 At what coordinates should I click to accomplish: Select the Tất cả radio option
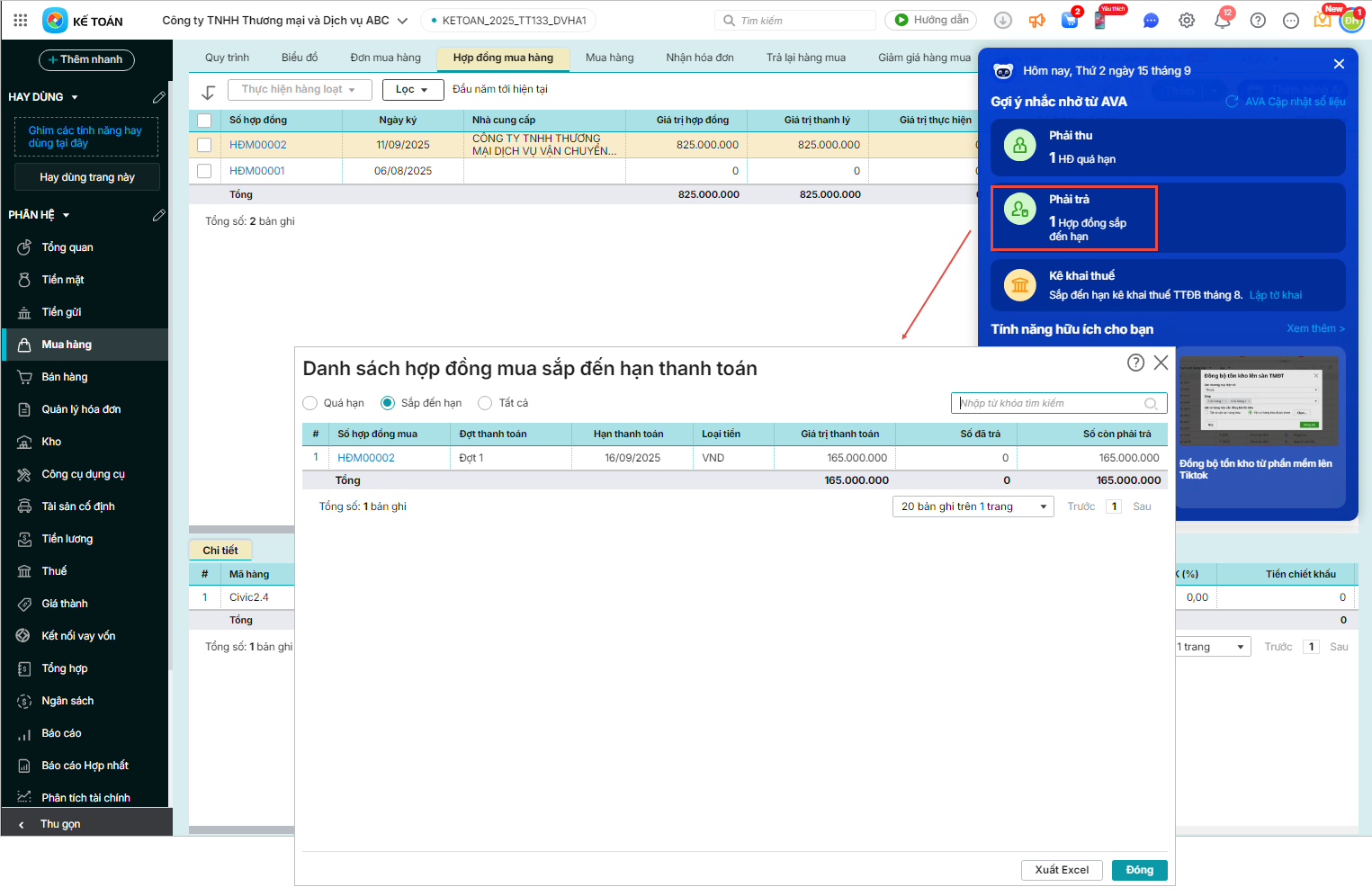click(486, 403)
